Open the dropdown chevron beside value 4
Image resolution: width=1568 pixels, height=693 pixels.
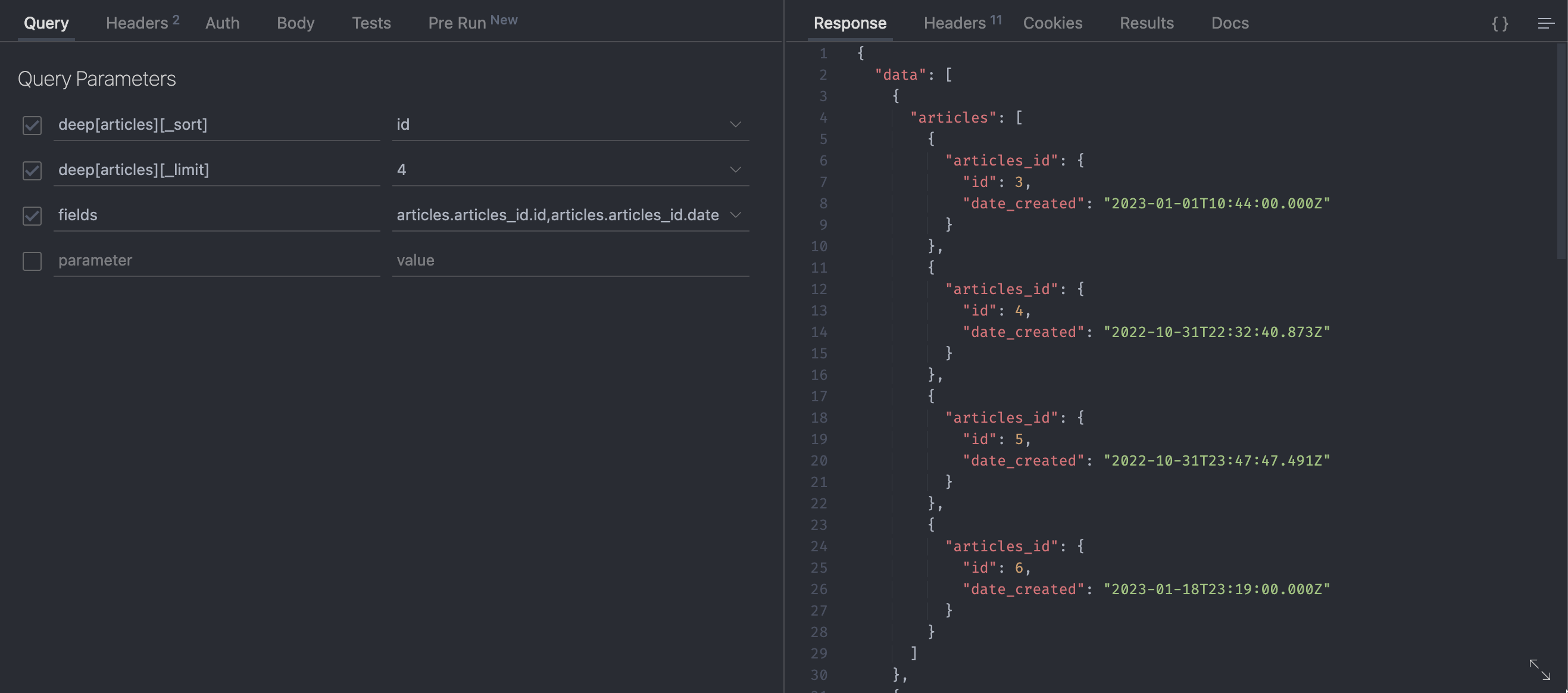[x=735, y=169]
